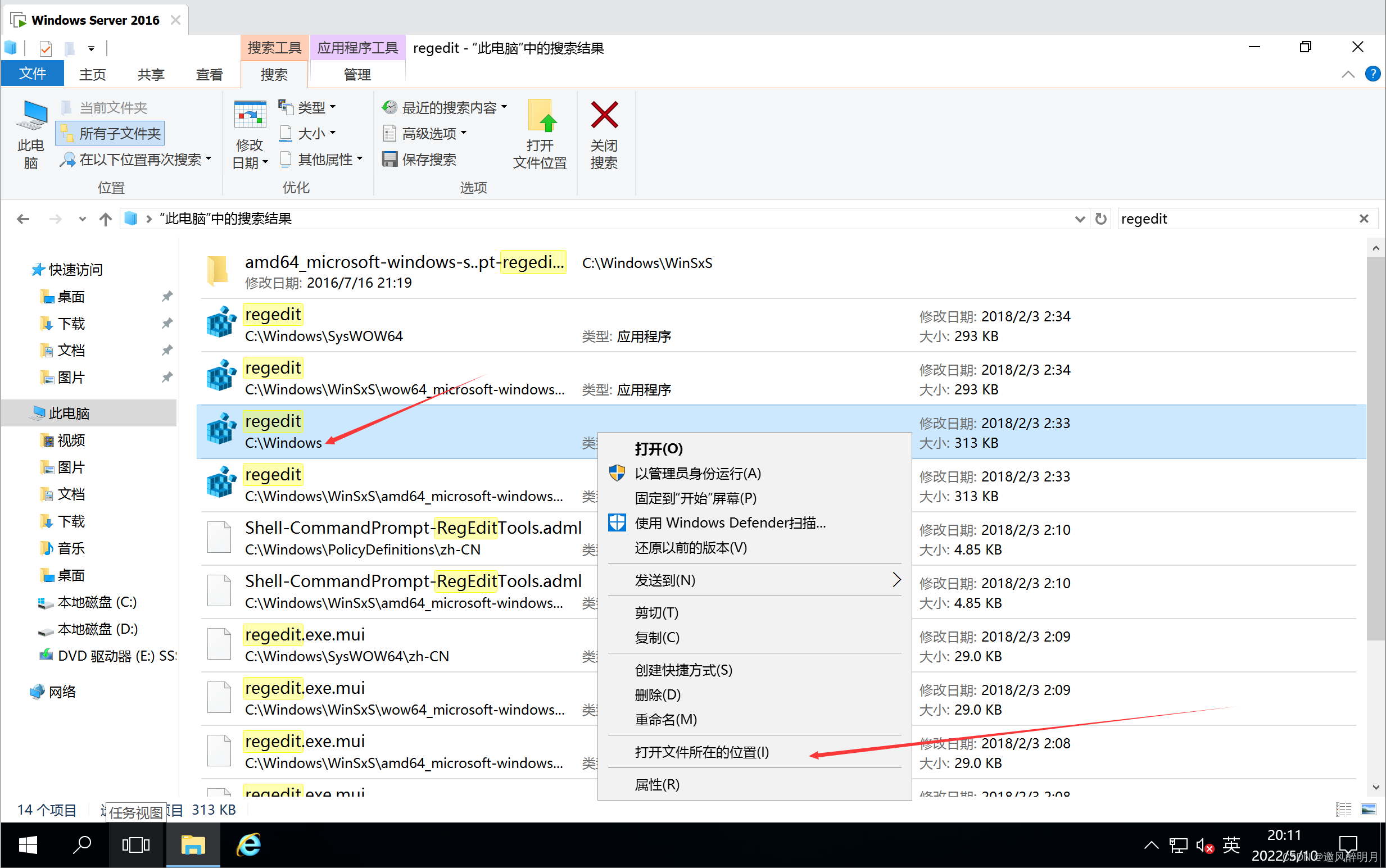Select the regedit icon in C:\Windows\SysWOW64
Viewport: 1386px width, 868px height.
click(x=221, y=322)
